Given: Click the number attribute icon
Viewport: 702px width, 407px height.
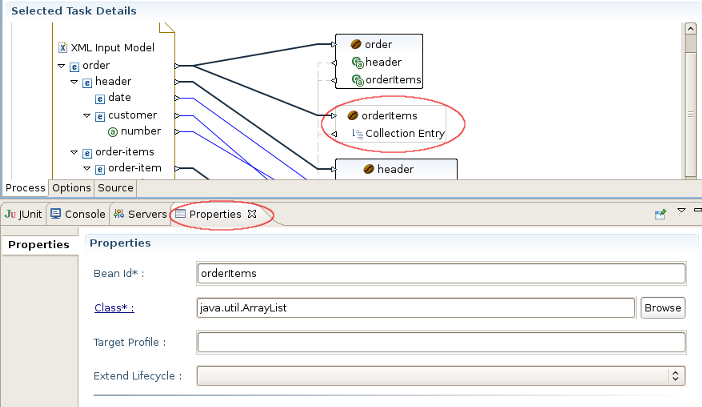Looking at the screenshot, I should 113,132.
